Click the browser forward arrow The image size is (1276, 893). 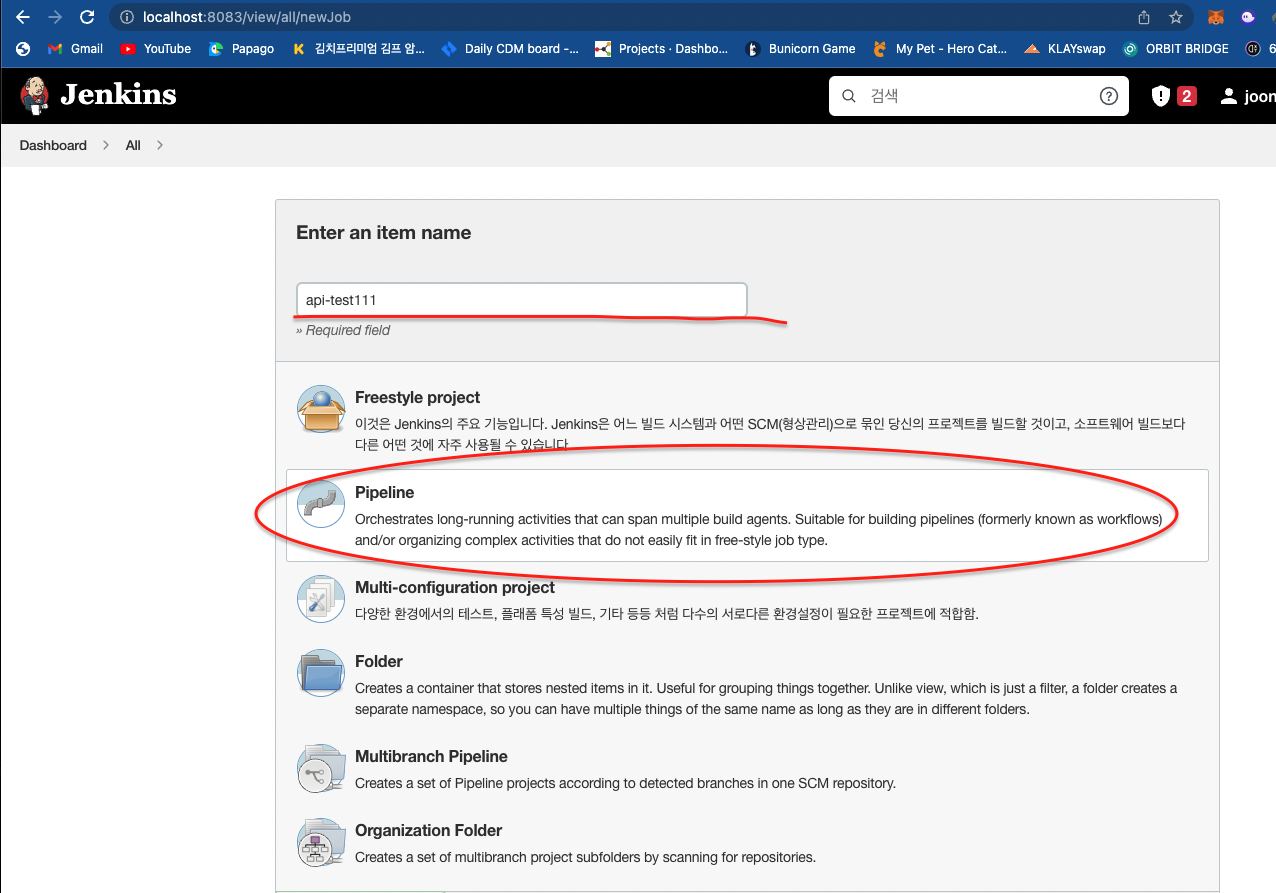[54, 17]
